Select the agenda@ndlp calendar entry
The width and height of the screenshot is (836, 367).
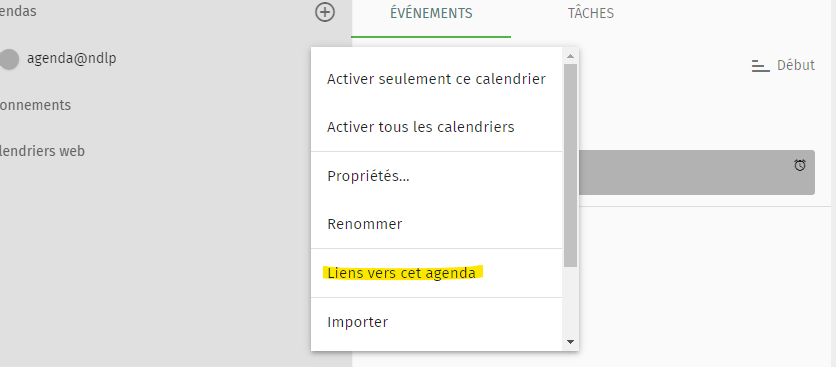[x=71, y=58]
